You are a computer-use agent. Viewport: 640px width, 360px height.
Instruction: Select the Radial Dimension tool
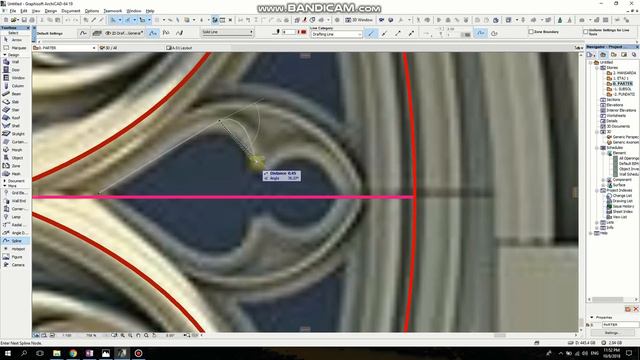pos(16,225)
